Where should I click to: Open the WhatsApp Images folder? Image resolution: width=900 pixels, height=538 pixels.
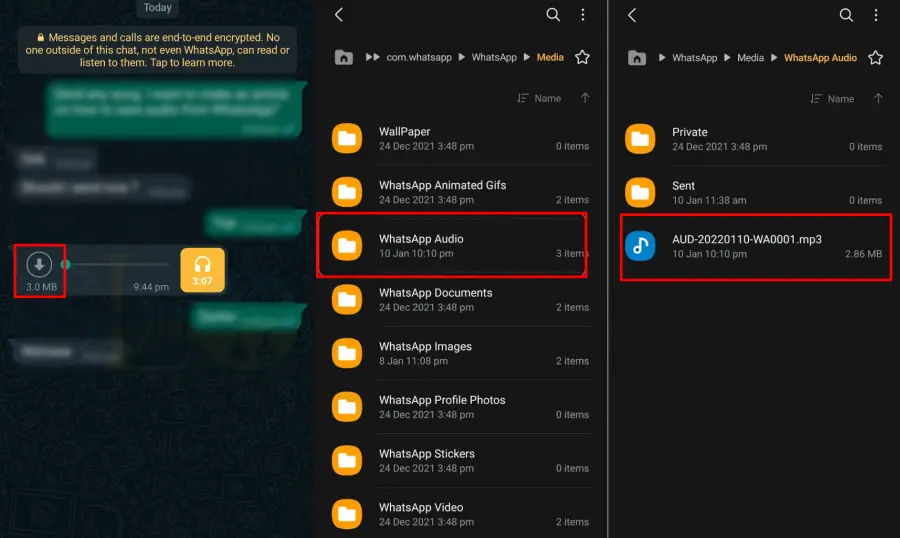(461, 353)
